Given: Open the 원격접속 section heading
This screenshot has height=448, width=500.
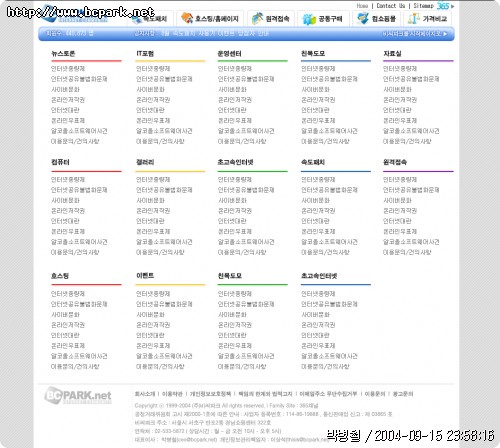Looking at the screenshot, I should (395, 162).
